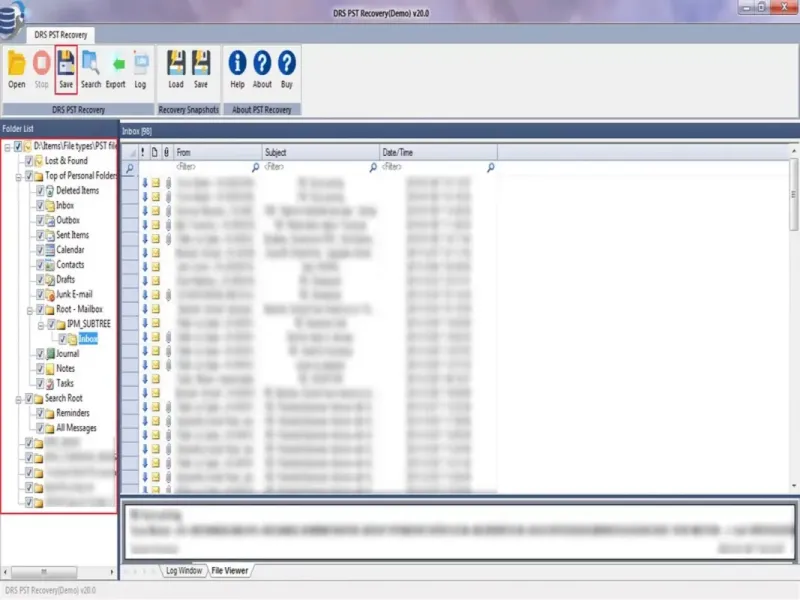
Task: Click the Stop icon in toolbar
Action: tap(41, 63)
